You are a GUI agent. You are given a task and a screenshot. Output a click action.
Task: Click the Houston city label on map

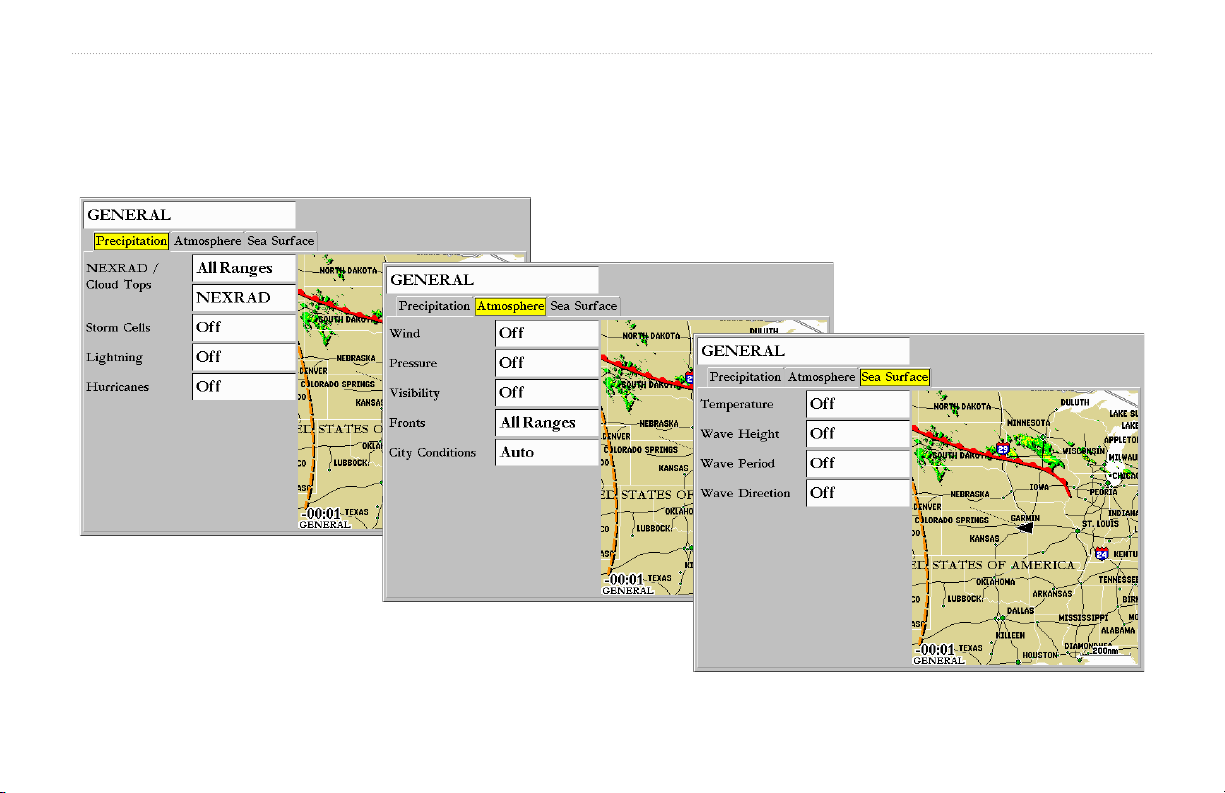(x=1034, y=655)
